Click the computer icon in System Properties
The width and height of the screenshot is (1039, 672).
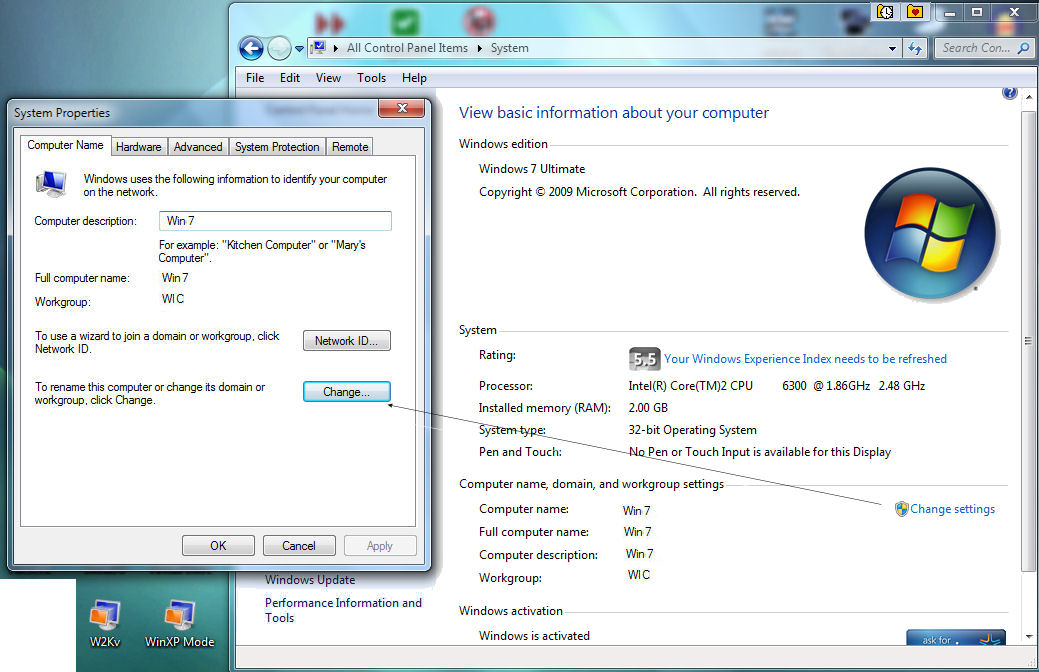click(x=51, y=184)
